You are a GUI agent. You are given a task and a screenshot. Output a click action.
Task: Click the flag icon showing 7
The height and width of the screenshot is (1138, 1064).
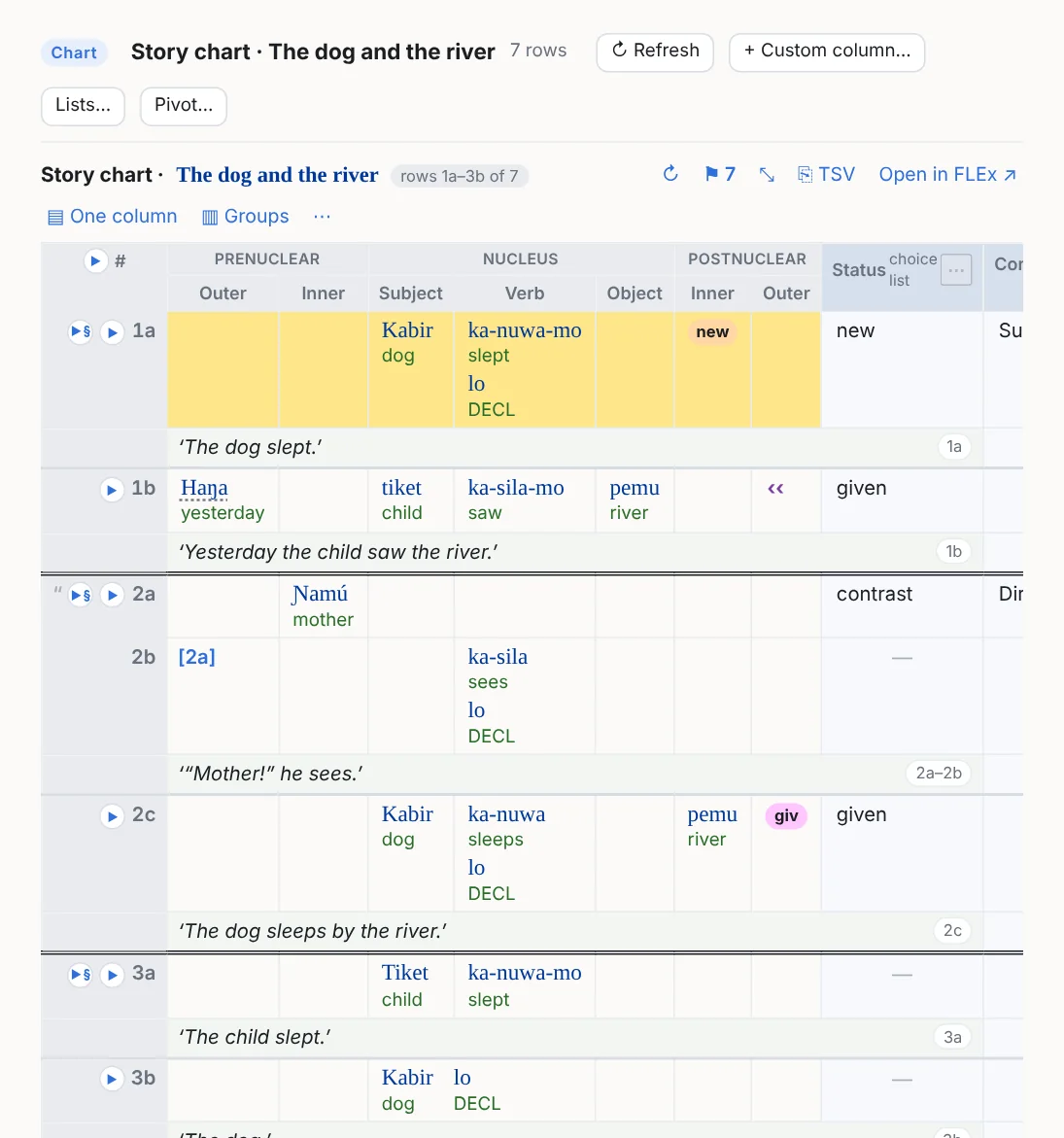[719, 174]
